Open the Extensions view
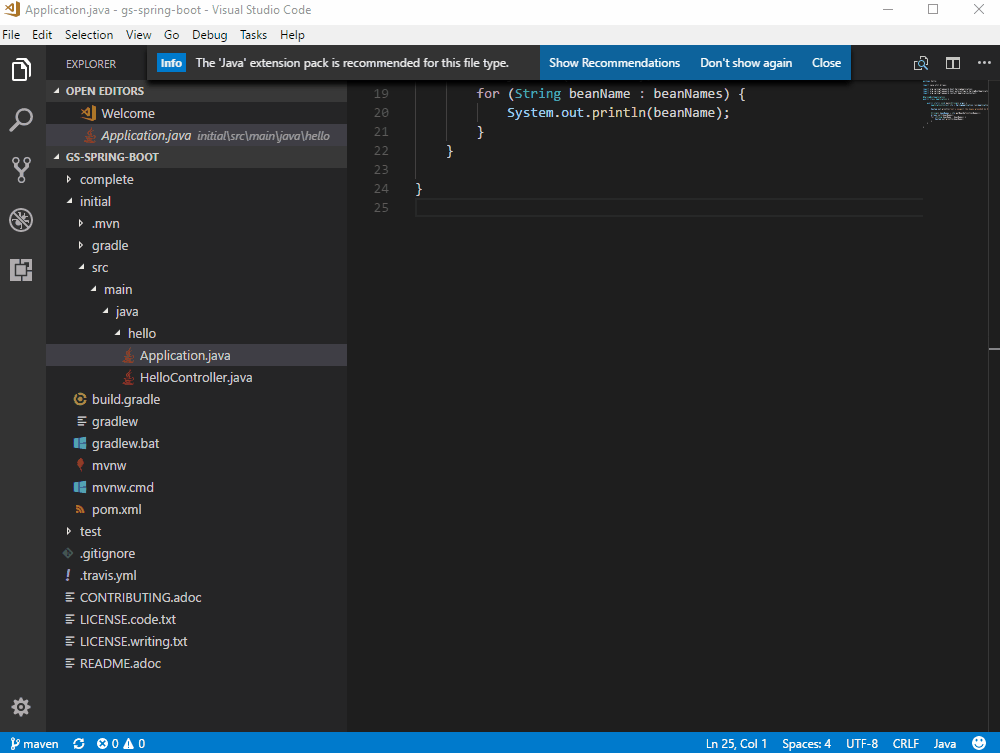 (21, 269)
